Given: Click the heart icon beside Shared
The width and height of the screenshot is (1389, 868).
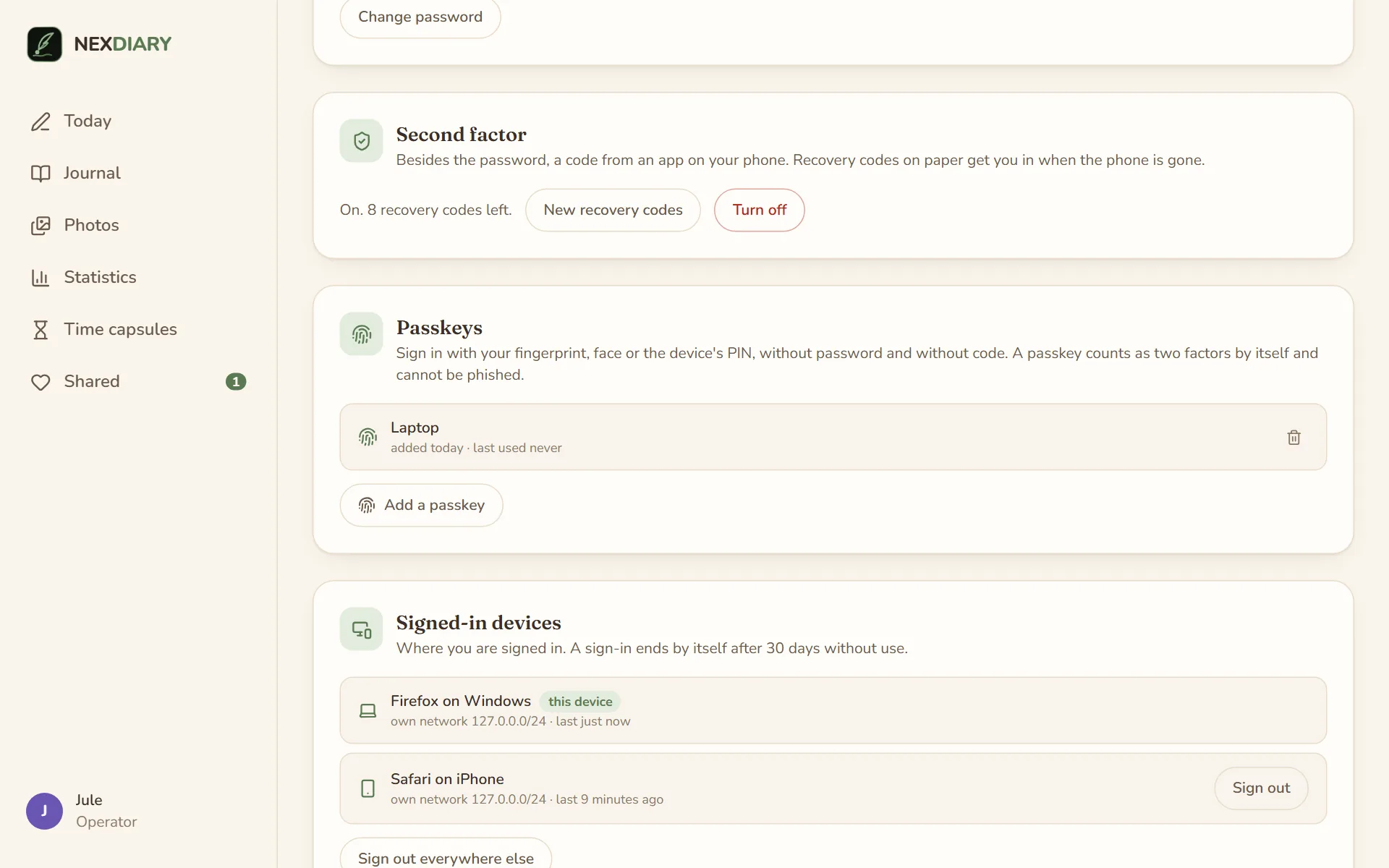Looking at the screenshot, I should point(41,382).
